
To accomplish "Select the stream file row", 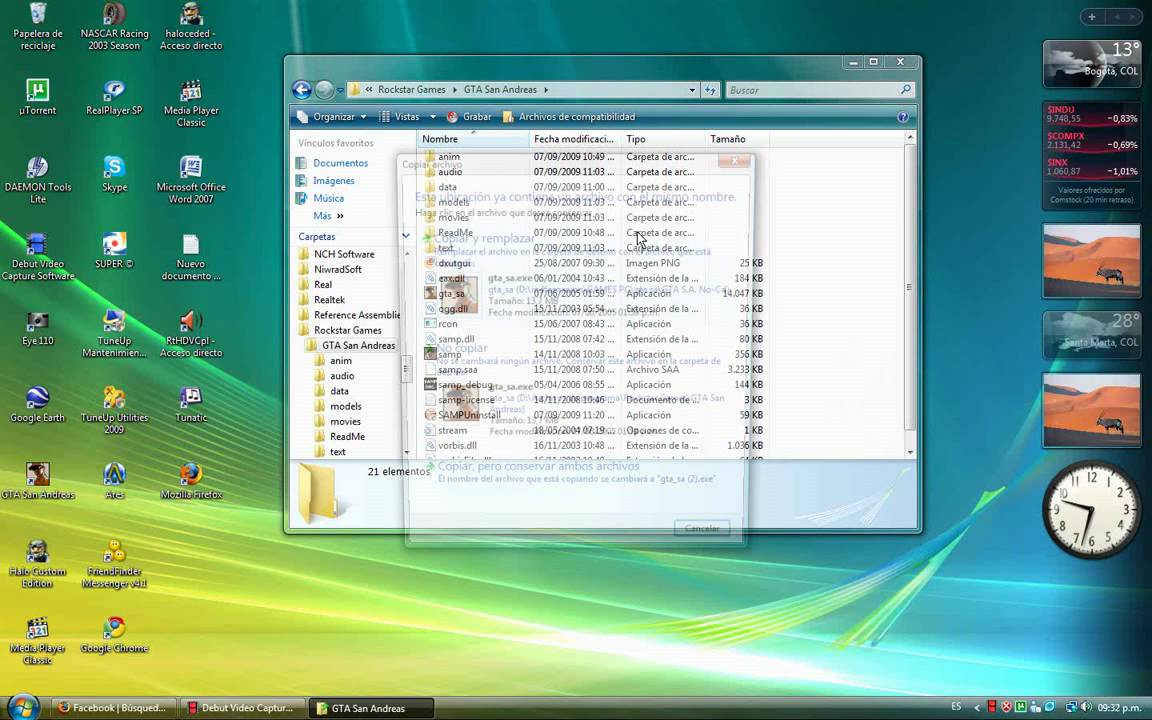I will click(x=594, y=430).
